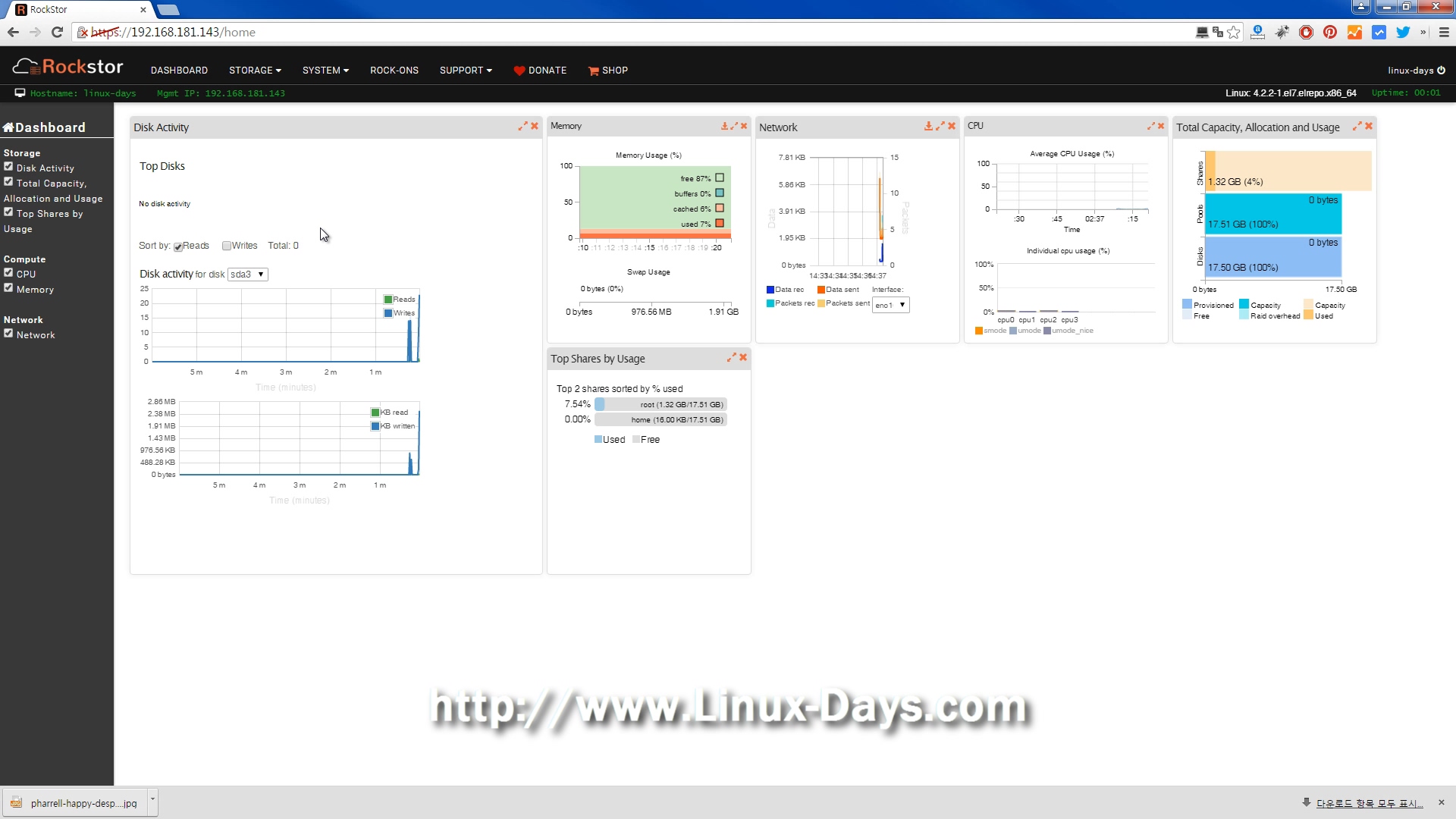Reload the page

[x=57, y=32]
